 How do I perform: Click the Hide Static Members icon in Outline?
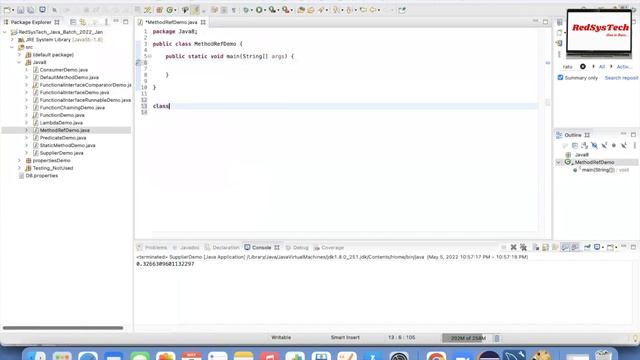[604, 145]
